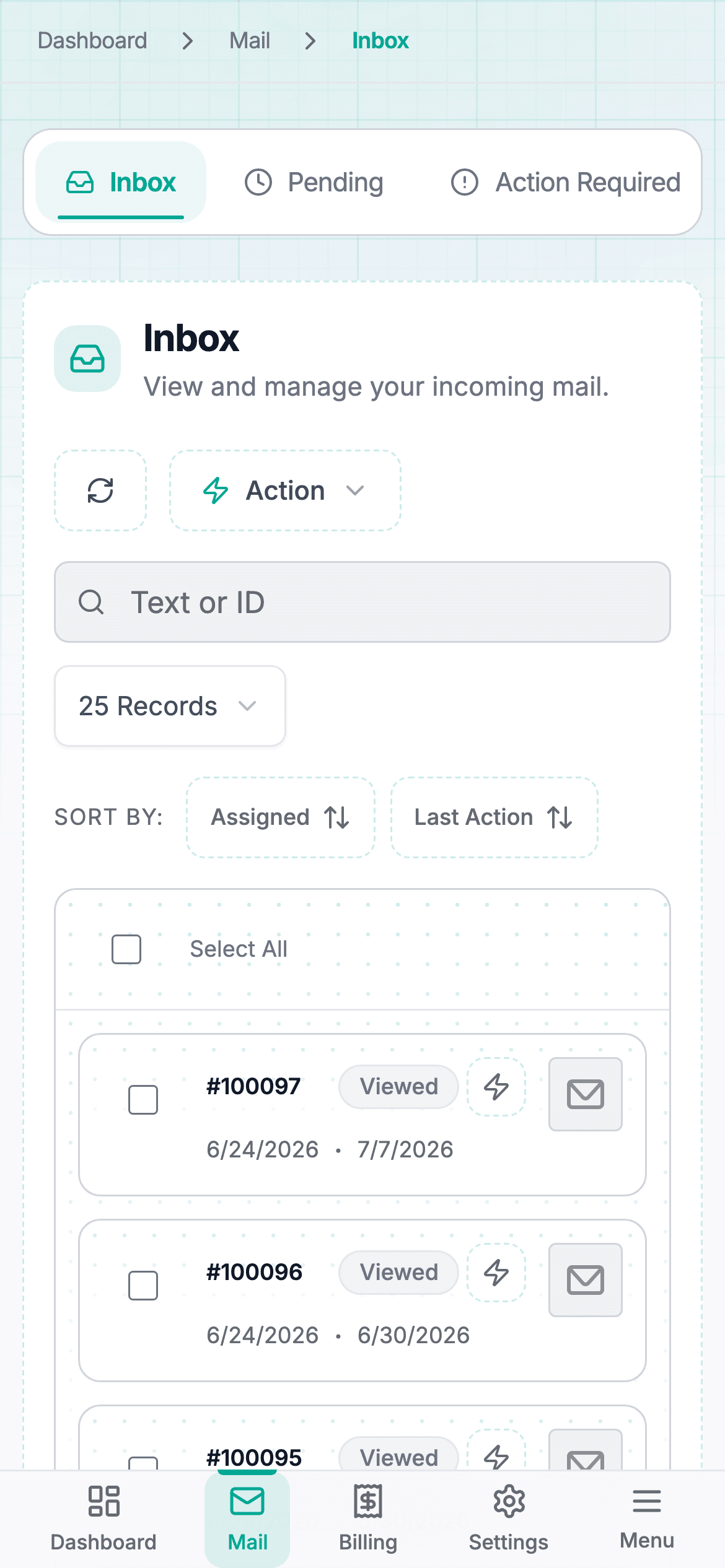This screenshot has width=725, height=1568.
Task: Expand the Action dropdown
Action: [x=286, y=490]
